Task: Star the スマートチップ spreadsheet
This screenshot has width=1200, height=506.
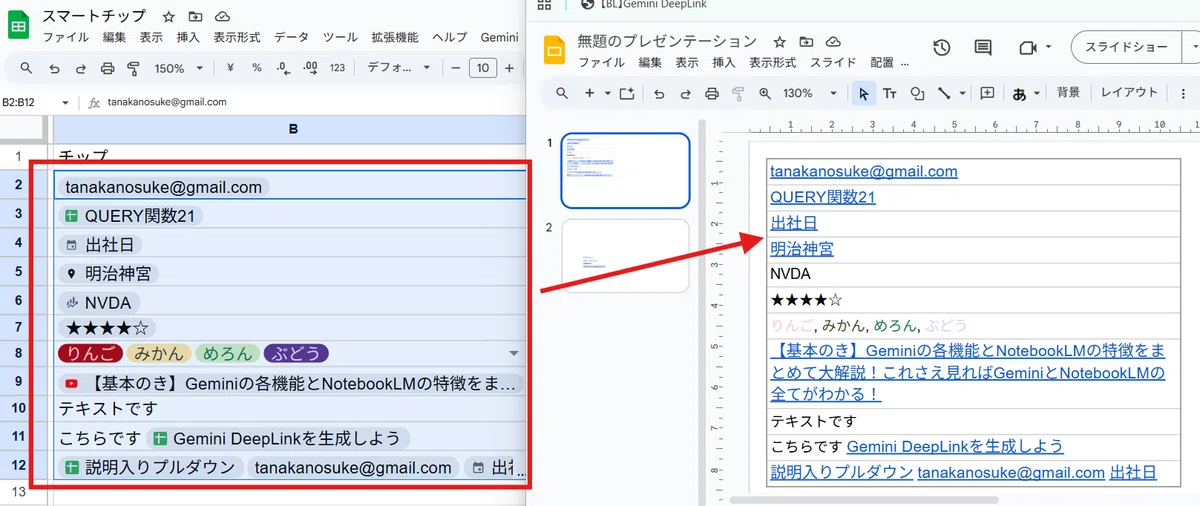Action: 169,17
